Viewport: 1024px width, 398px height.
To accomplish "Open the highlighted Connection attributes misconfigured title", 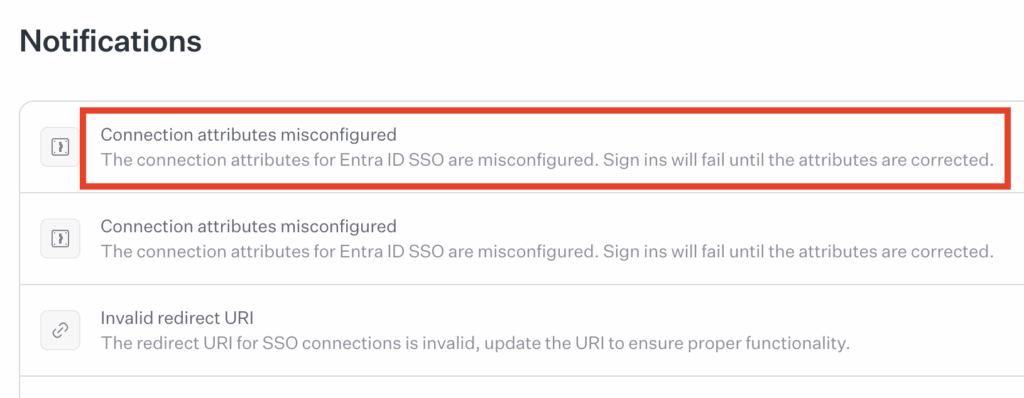I will coord(248,135).
